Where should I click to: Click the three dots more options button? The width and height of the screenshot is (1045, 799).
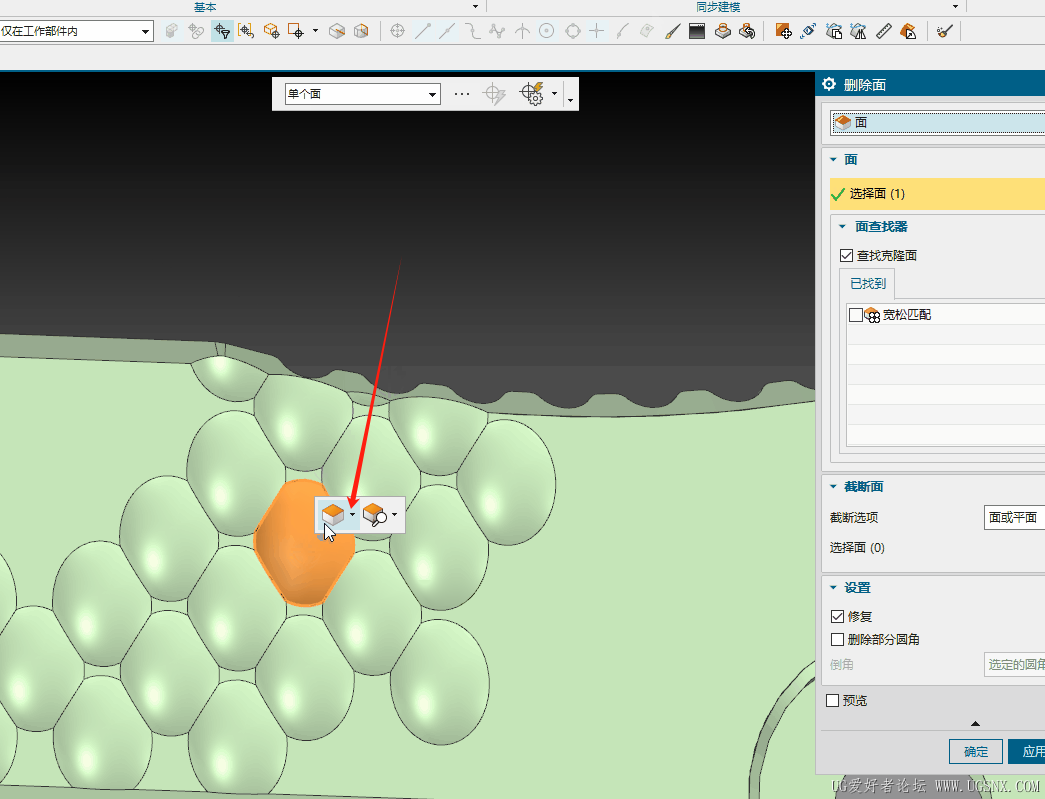pos(462,94)
